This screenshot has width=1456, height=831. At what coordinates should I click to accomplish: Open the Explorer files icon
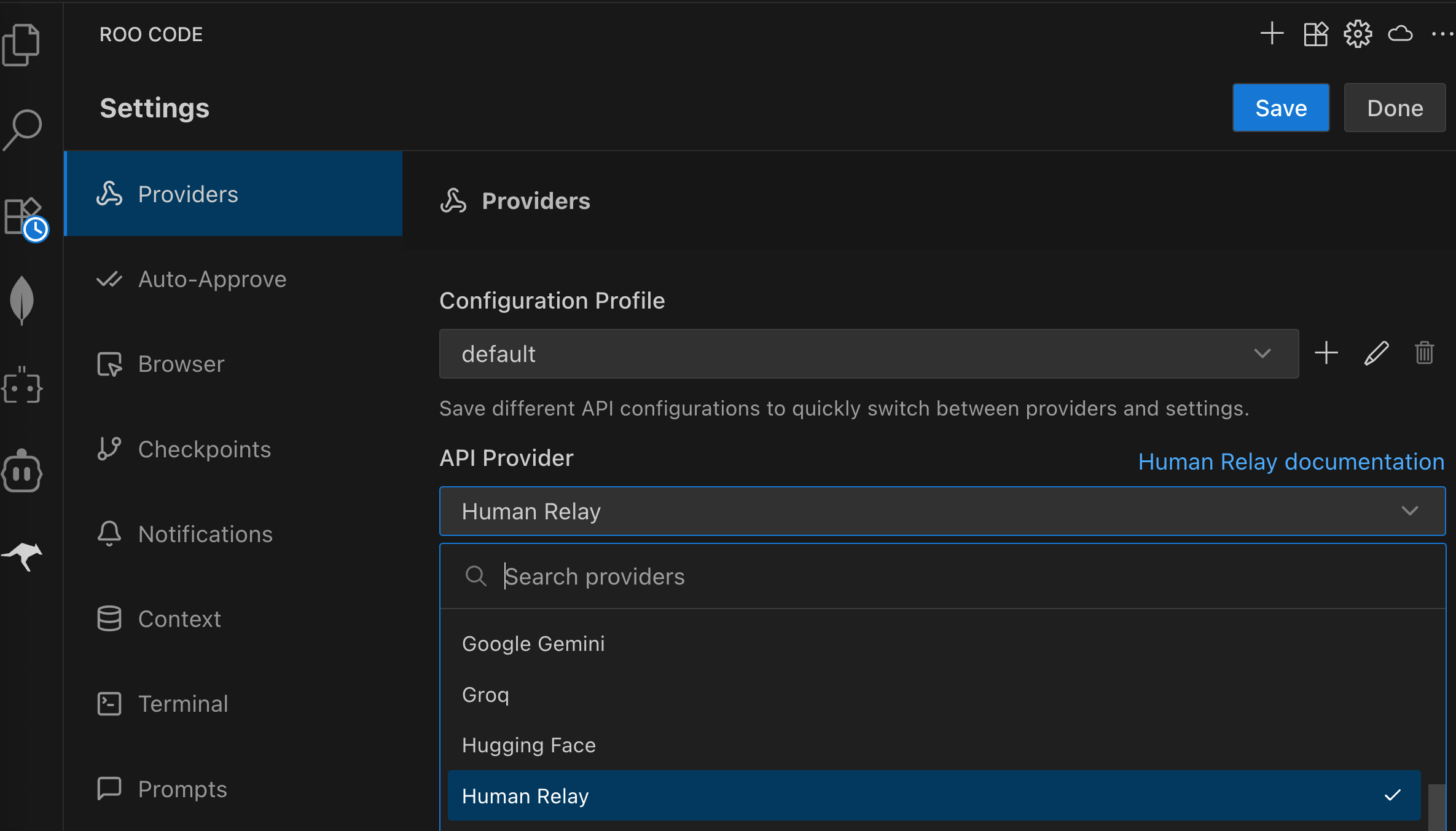tap(21, 45)
